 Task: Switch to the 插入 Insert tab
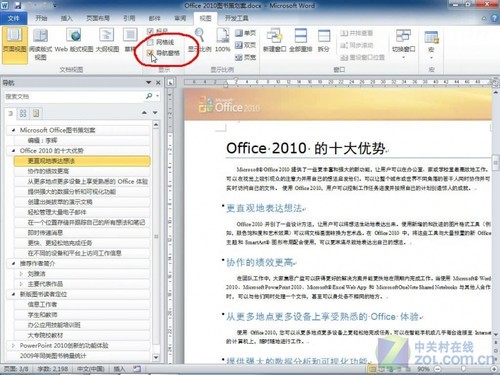tap(66, 18)
